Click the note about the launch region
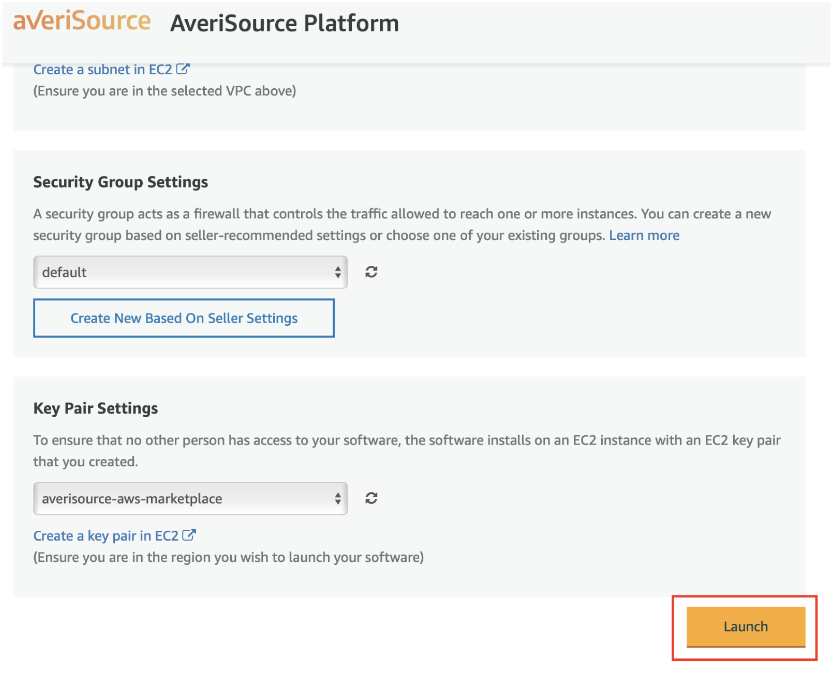This screenshot has height=673, width=835. pyautogui.click(x=228, y=557)
